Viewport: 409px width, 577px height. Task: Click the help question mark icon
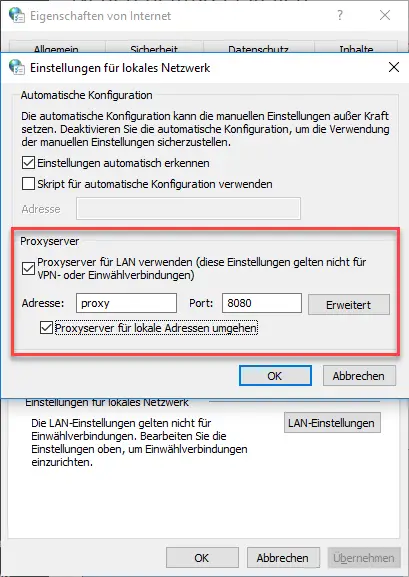click(340, 15)
